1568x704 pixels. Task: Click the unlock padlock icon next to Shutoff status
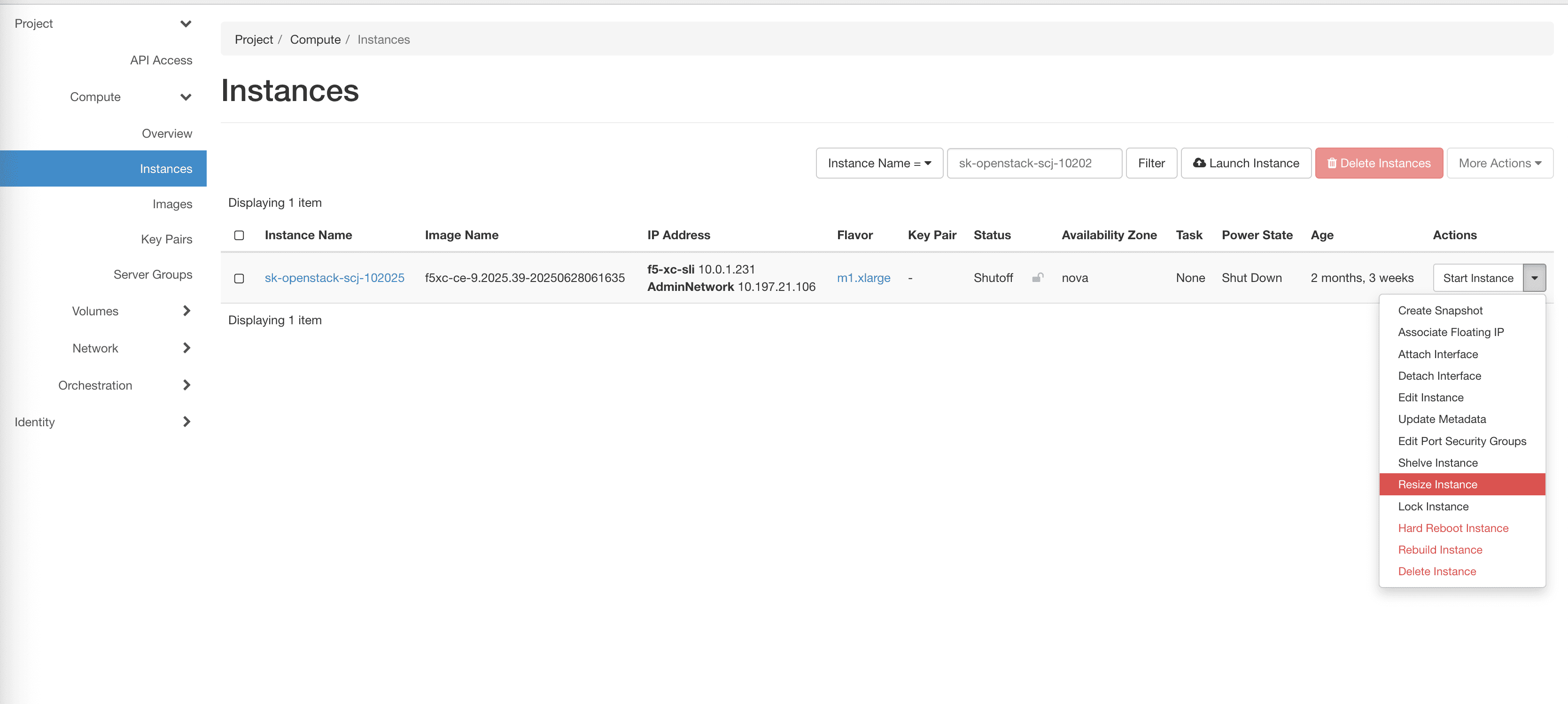pos(1039,278)
